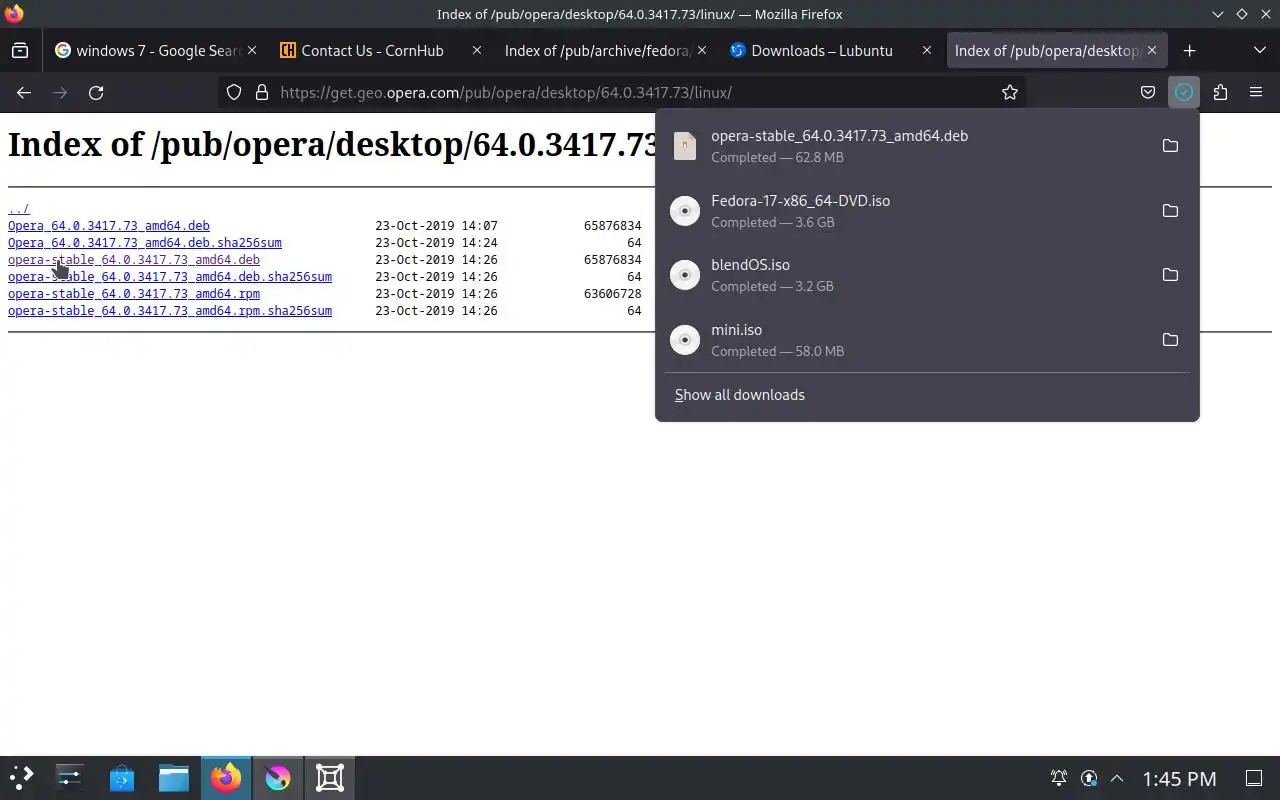Go back to previous page
The image size is (1280, 800).
pos(24,92)
